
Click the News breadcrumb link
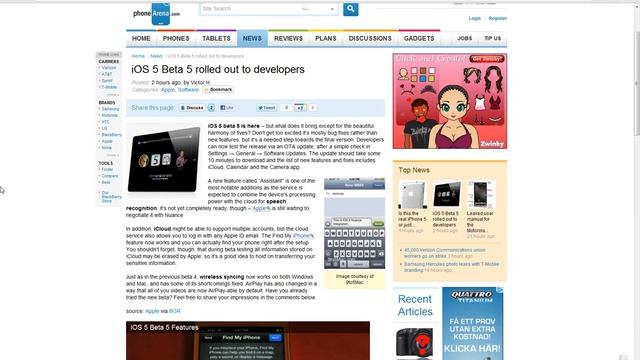click(156, 56)
